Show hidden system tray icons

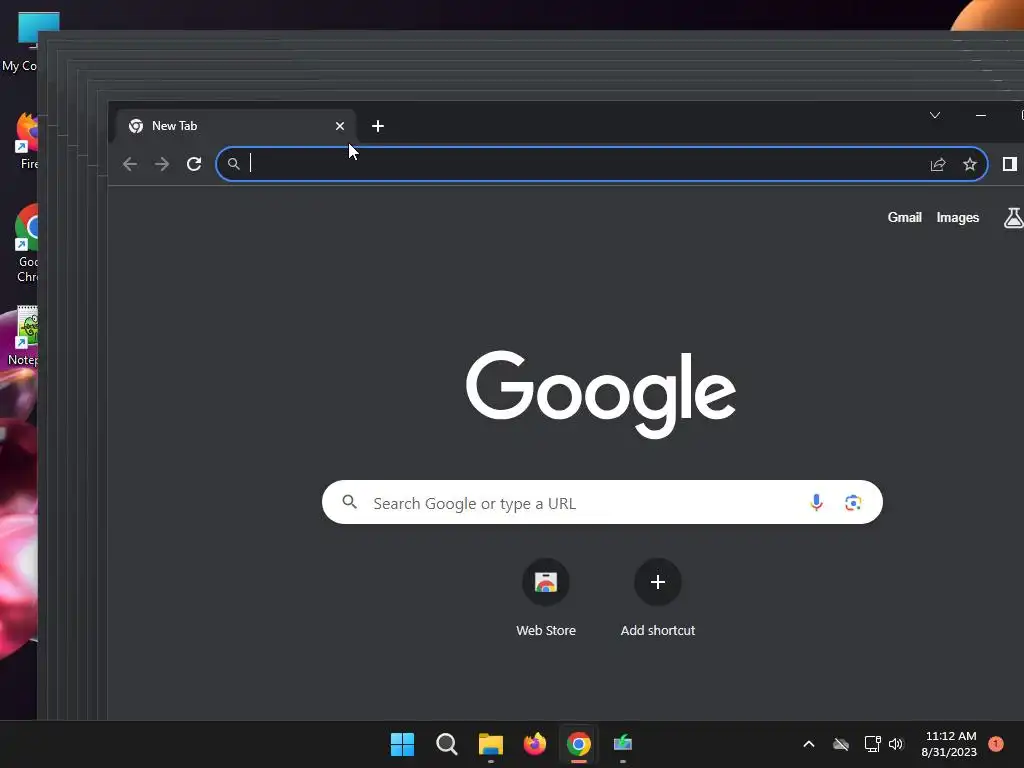click(808, 744)
